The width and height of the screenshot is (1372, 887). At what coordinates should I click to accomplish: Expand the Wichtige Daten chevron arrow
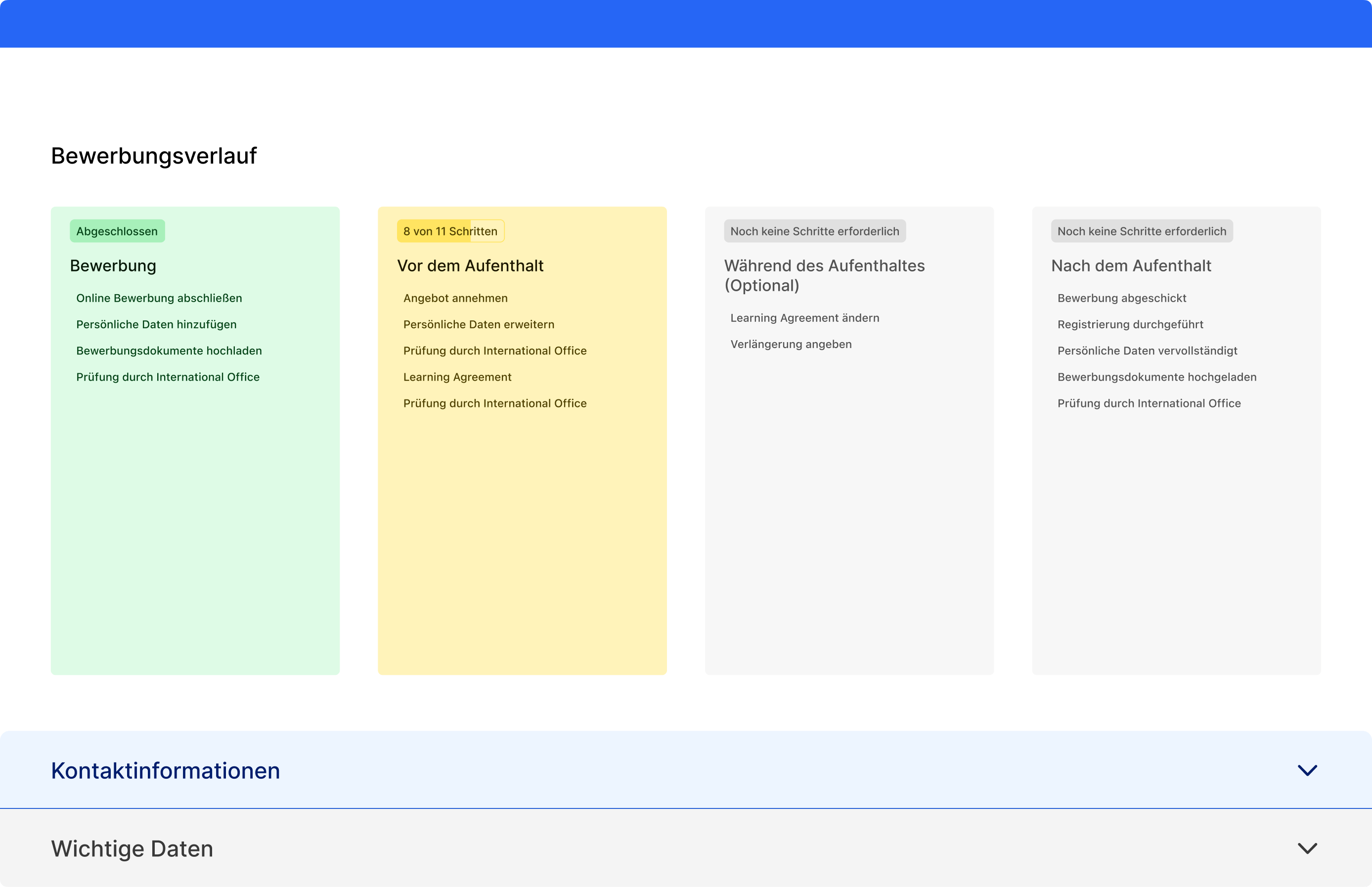1307,848
